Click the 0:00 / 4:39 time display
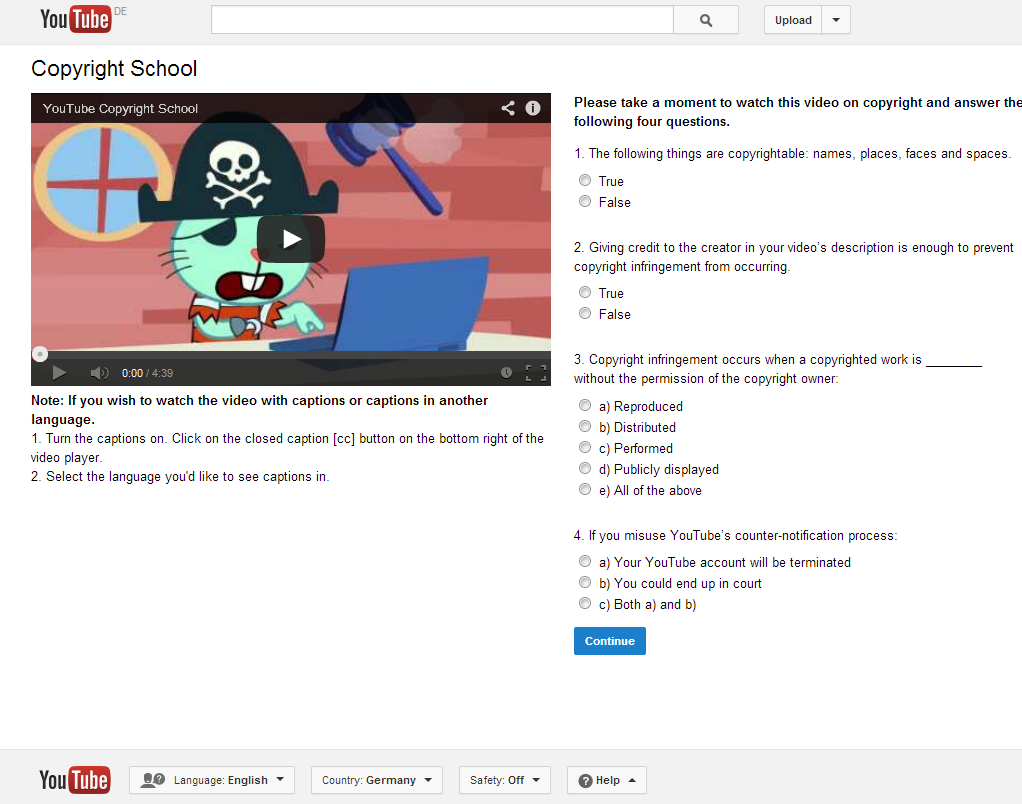Image resolution: width=1022 pixels, height=804 pixels. pyautogui.click(x=147, y=373)
